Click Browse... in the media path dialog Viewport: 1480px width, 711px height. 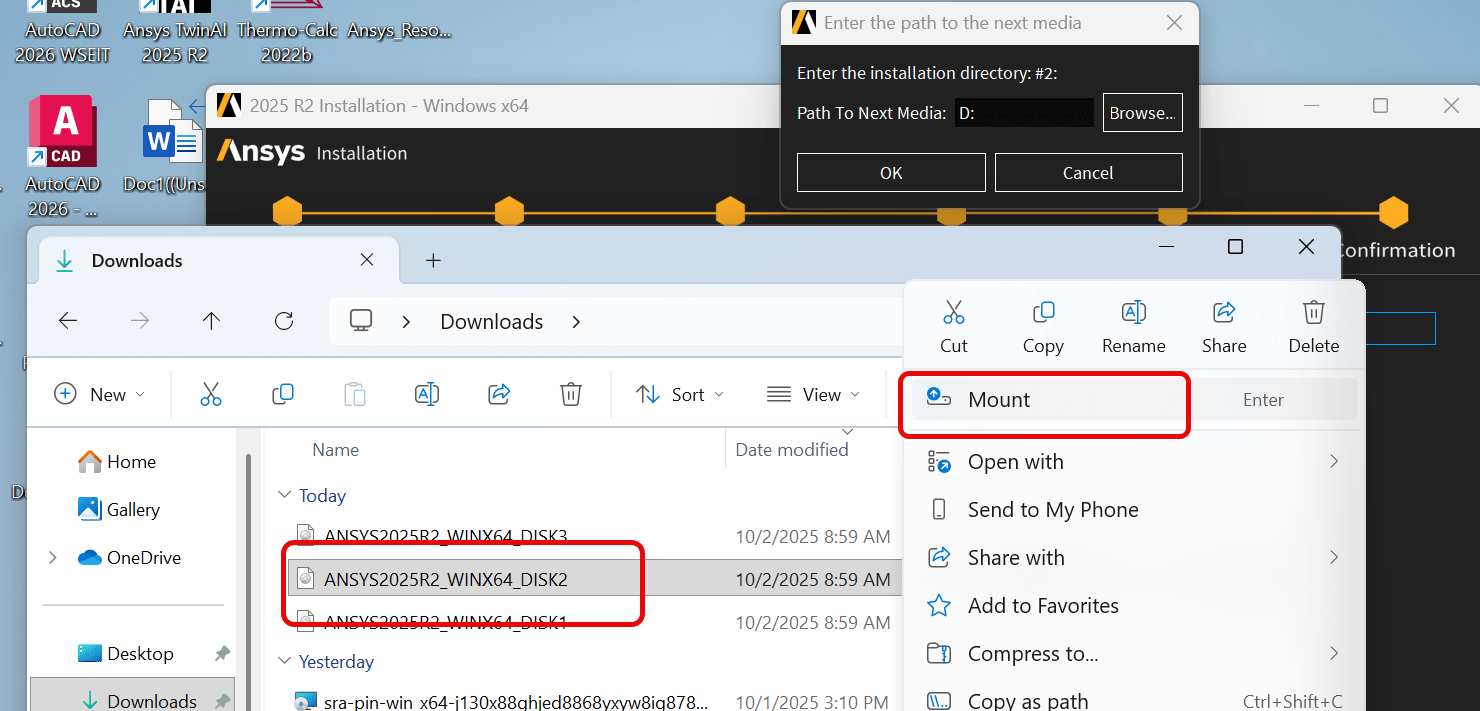pyautogui.click(x=1142, y=113)
